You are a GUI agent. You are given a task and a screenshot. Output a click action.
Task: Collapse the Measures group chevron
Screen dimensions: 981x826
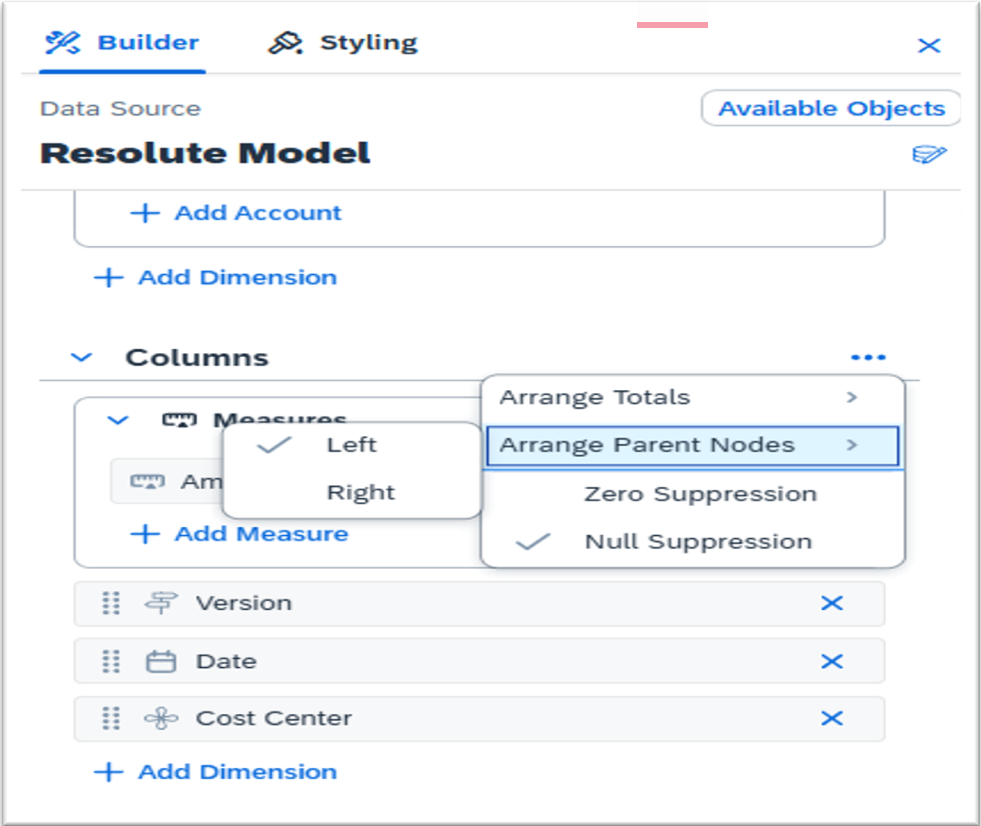(x=118, y=421)
